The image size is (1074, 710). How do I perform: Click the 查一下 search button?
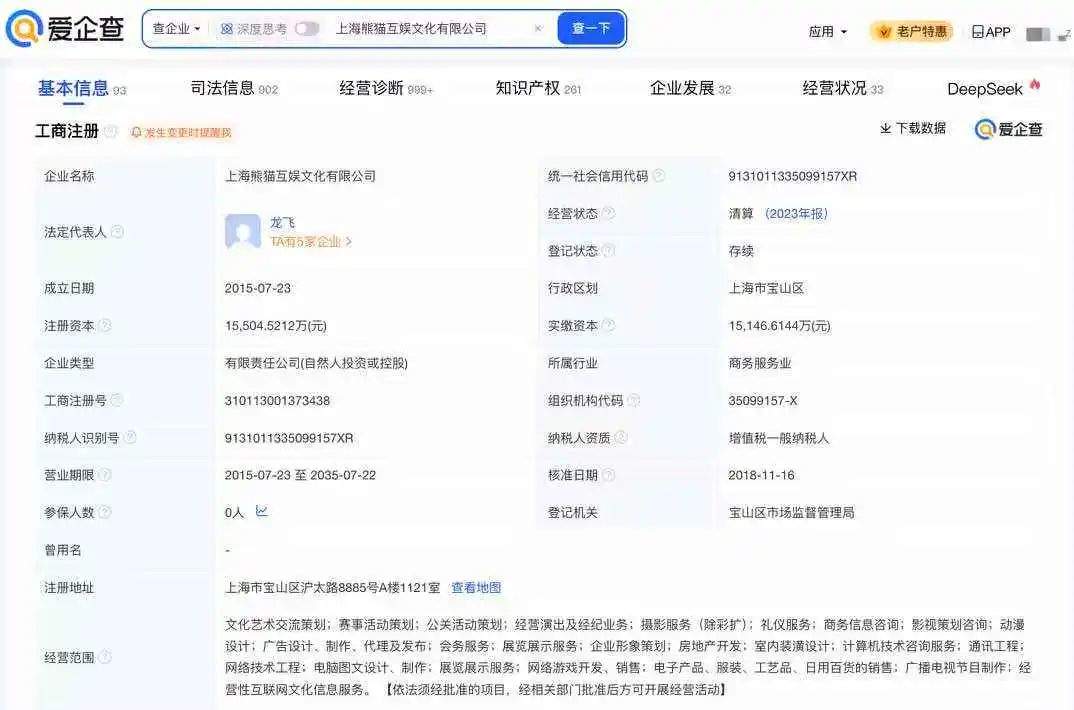click(x=591, y=28)
